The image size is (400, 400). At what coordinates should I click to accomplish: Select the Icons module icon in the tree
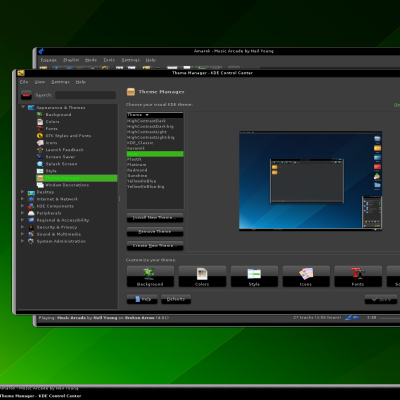[x=40, y=143]
